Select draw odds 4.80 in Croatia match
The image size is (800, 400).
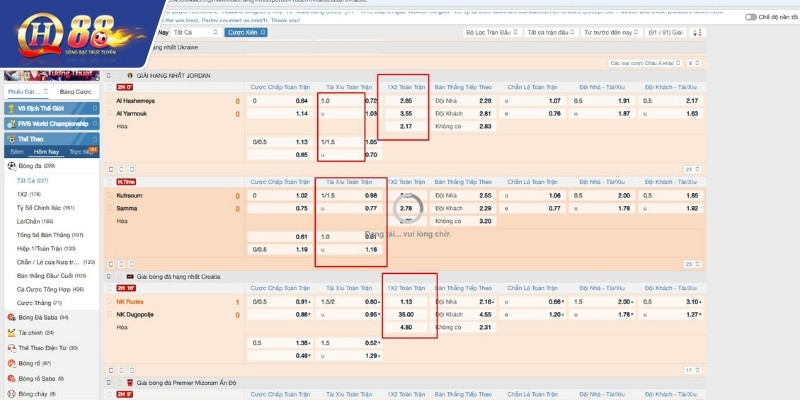[x=406, y=327]
